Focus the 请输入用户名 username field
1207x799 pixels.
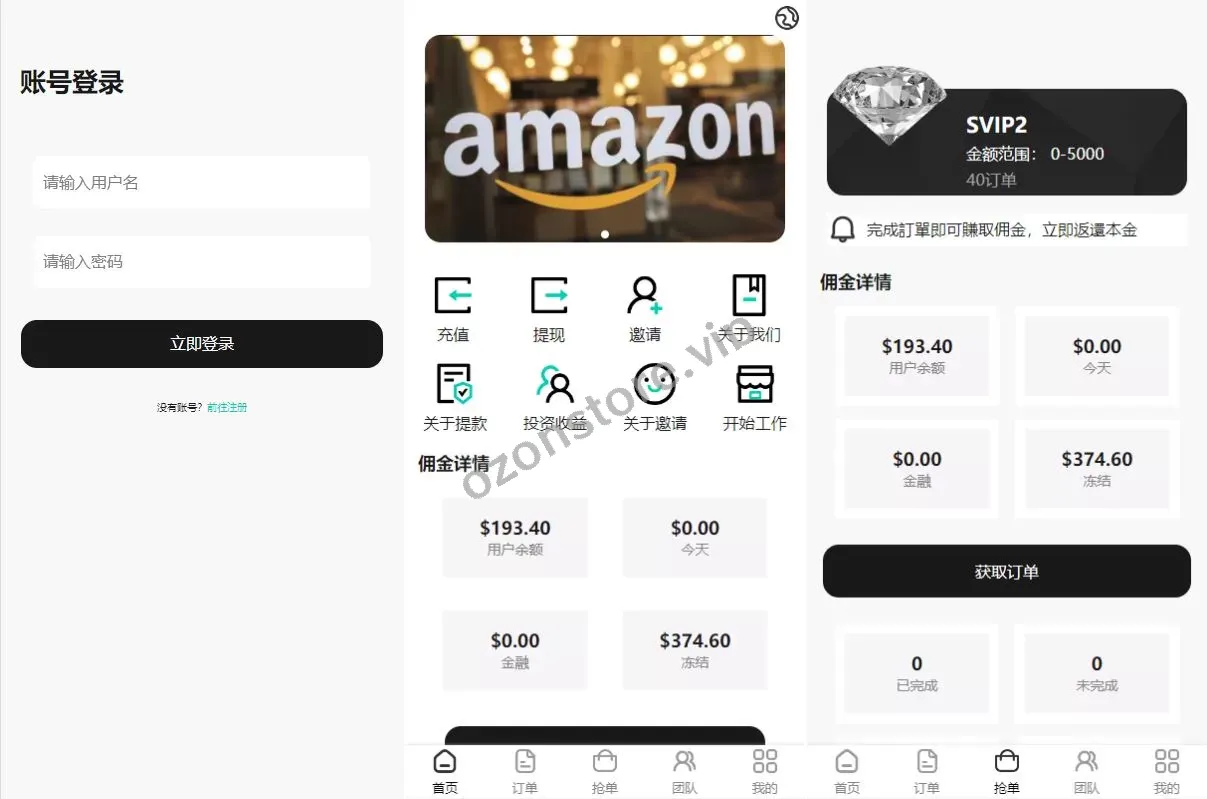click(202, 182)
